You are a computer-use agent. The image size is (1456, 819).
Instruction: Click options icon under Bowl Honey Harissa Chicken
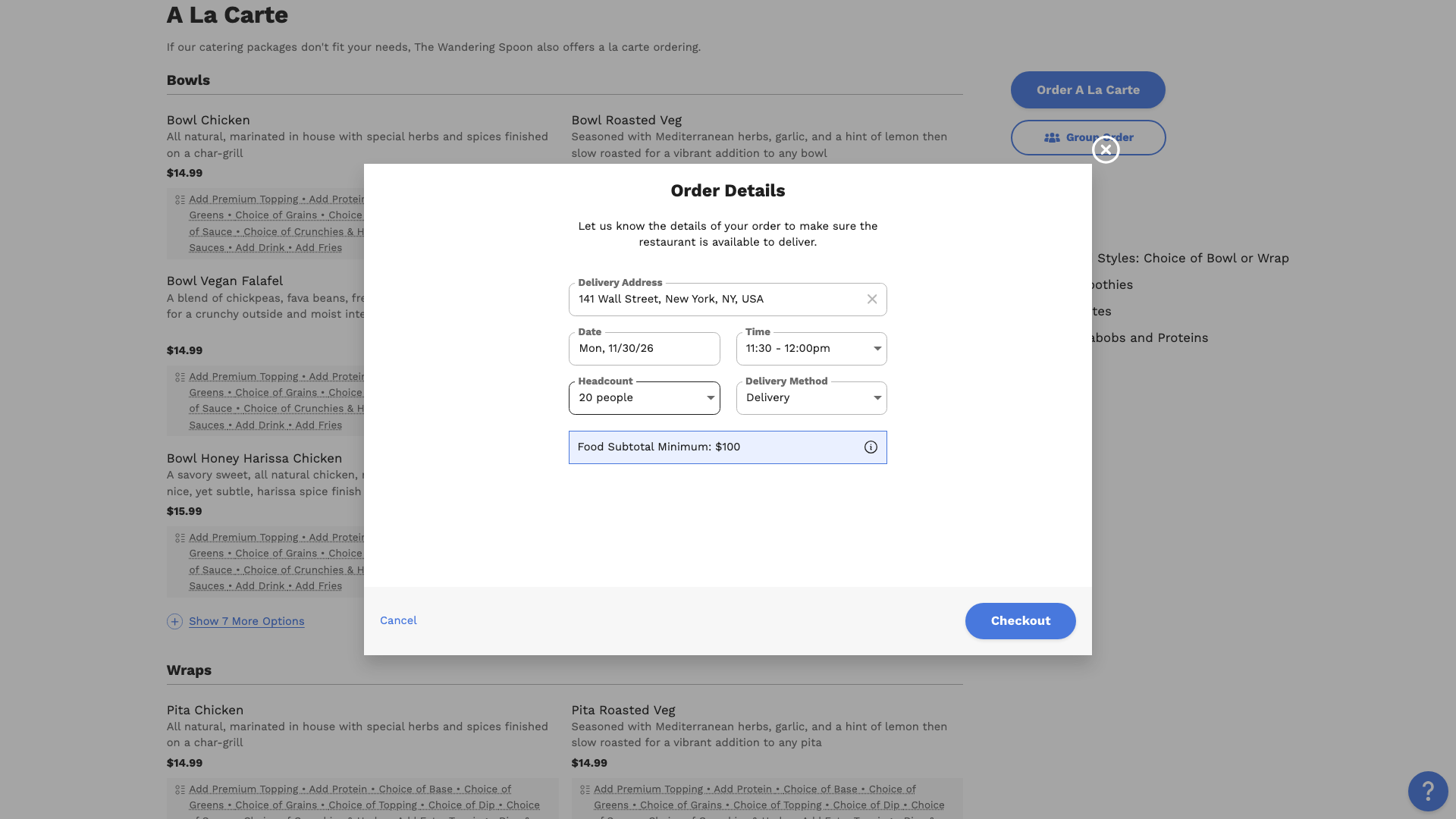180,538
